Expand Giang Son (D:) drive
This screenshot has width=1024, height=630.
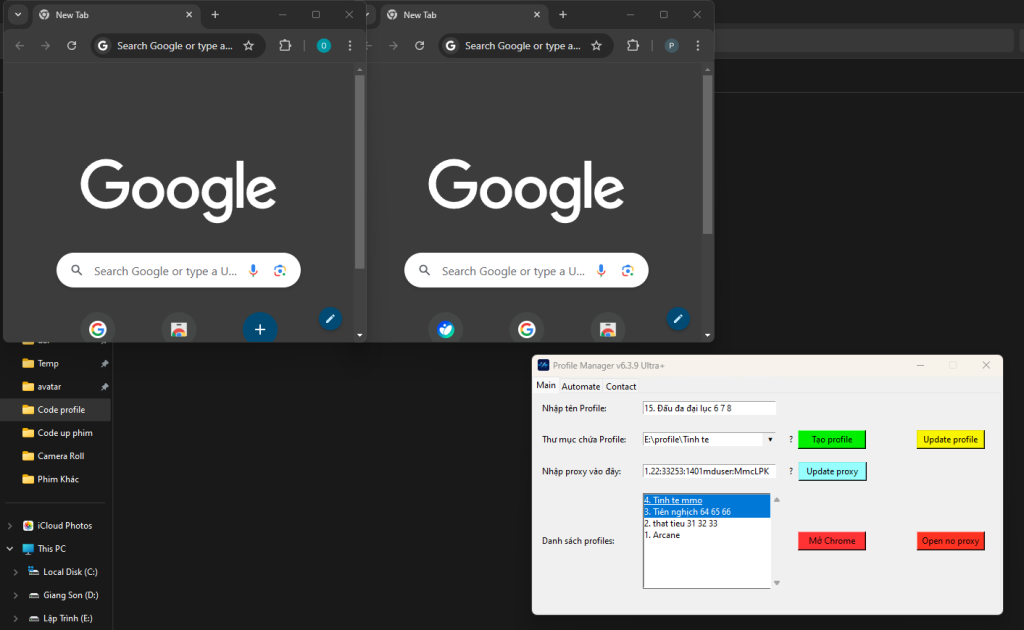click(16, 595)
